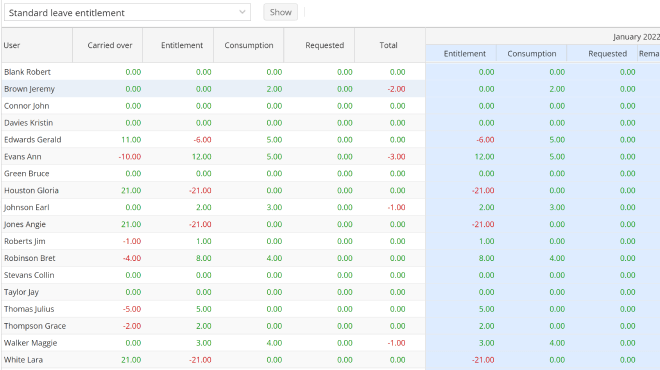
Task: Select user White Lara
Action: tap(23, 360)
